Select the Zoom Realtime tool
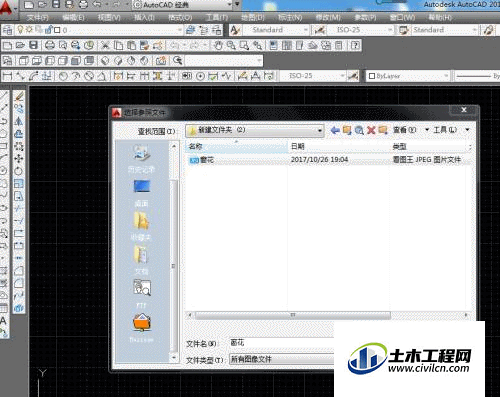 pos(231,45)
